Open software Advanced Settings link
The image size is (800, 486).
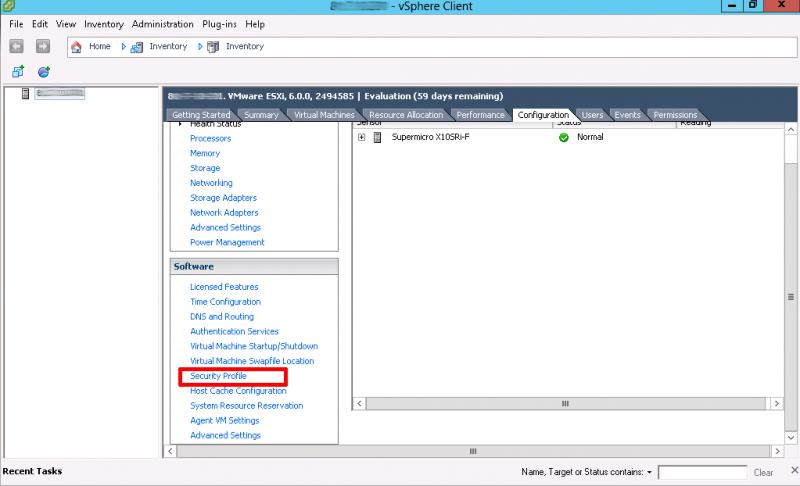click(x=225, y=435)
